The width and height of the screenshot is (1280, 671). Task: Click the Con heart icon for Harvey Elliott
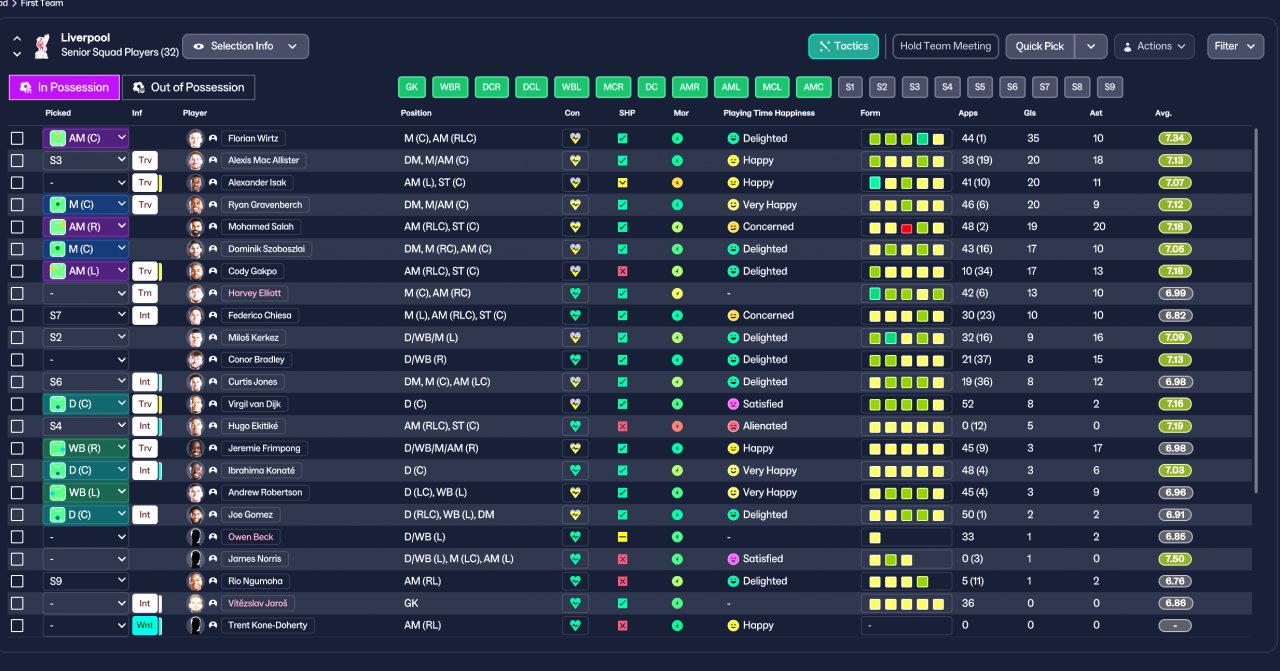[575, 294]
